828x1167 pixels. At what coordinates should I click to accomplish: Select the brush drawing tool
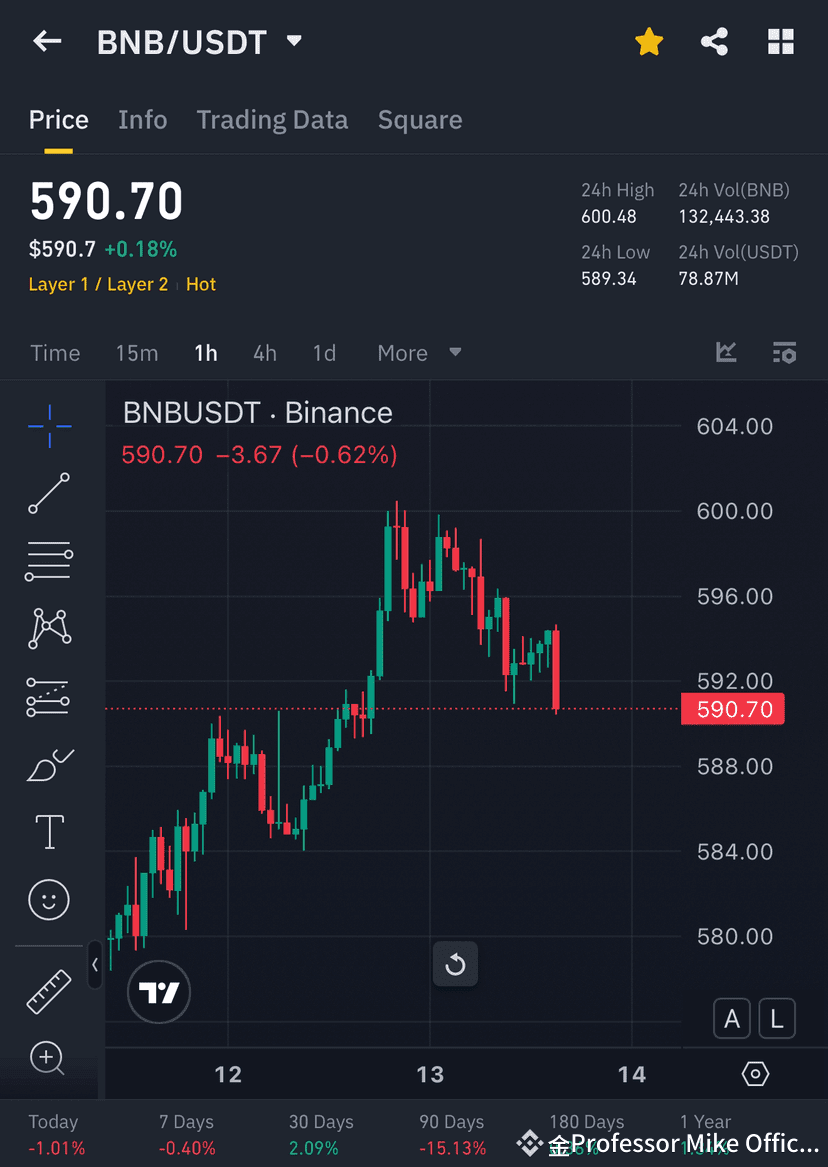[48, 764]
